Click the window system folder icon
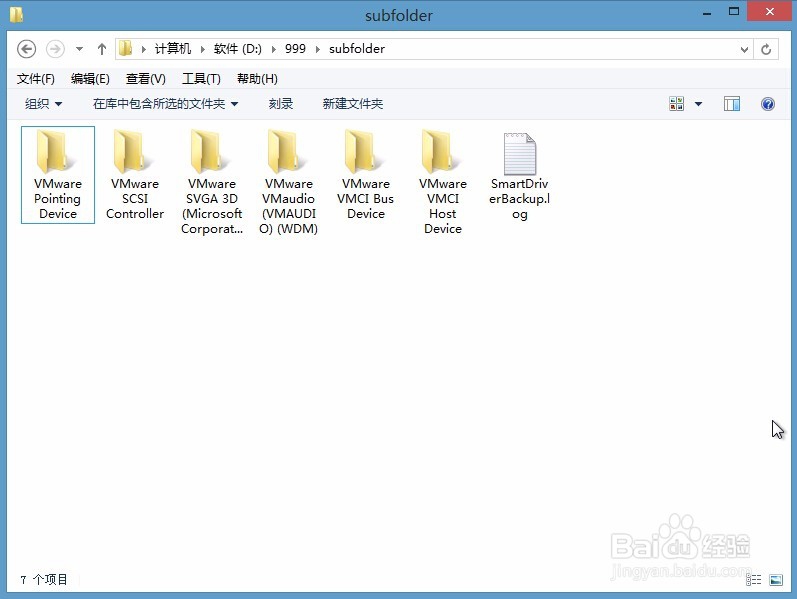The width and height of the screenshot is (797, 599). click(x=16, y=14)
